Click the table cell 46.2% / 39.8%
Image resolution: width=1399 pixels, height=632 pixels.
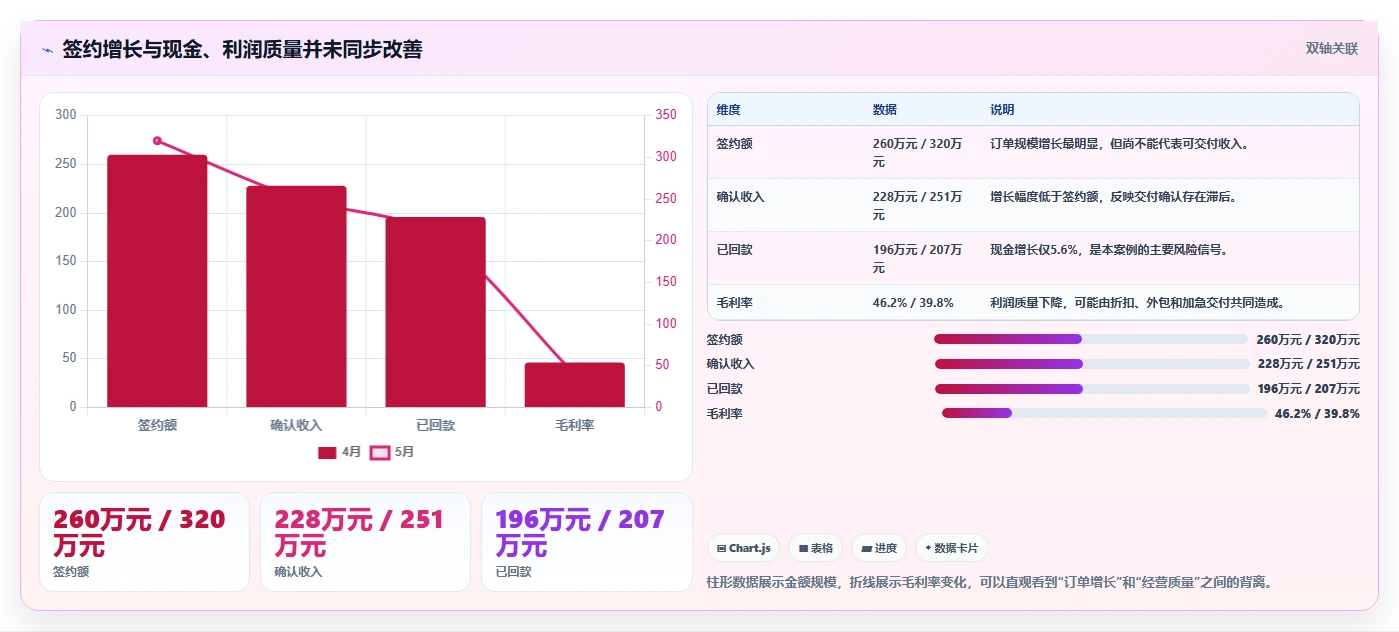tap(913, 302)
